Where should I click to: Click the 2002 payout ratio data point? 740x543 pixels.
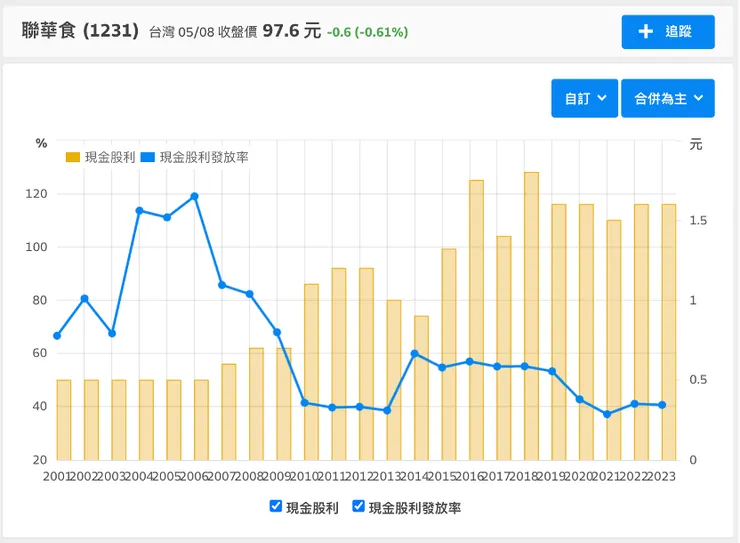point(84,299)
